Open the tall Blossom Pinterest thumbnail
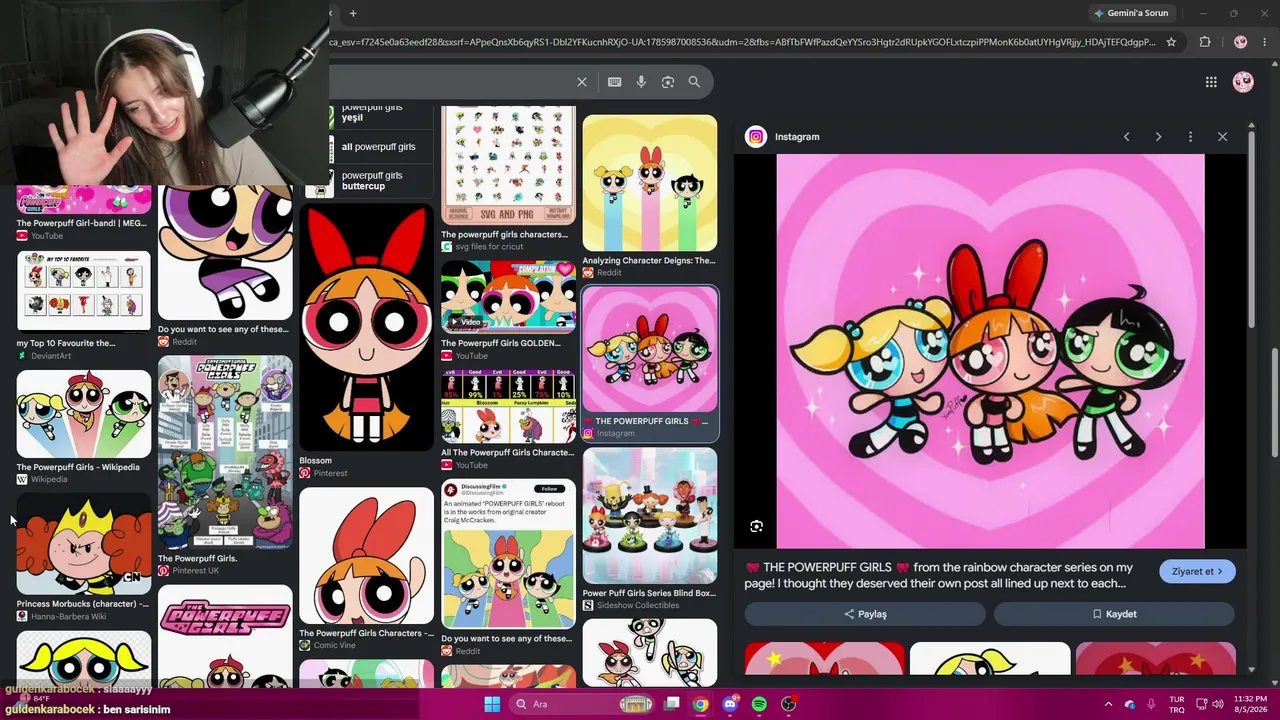The image size is (1280, 720). [367, 328]
